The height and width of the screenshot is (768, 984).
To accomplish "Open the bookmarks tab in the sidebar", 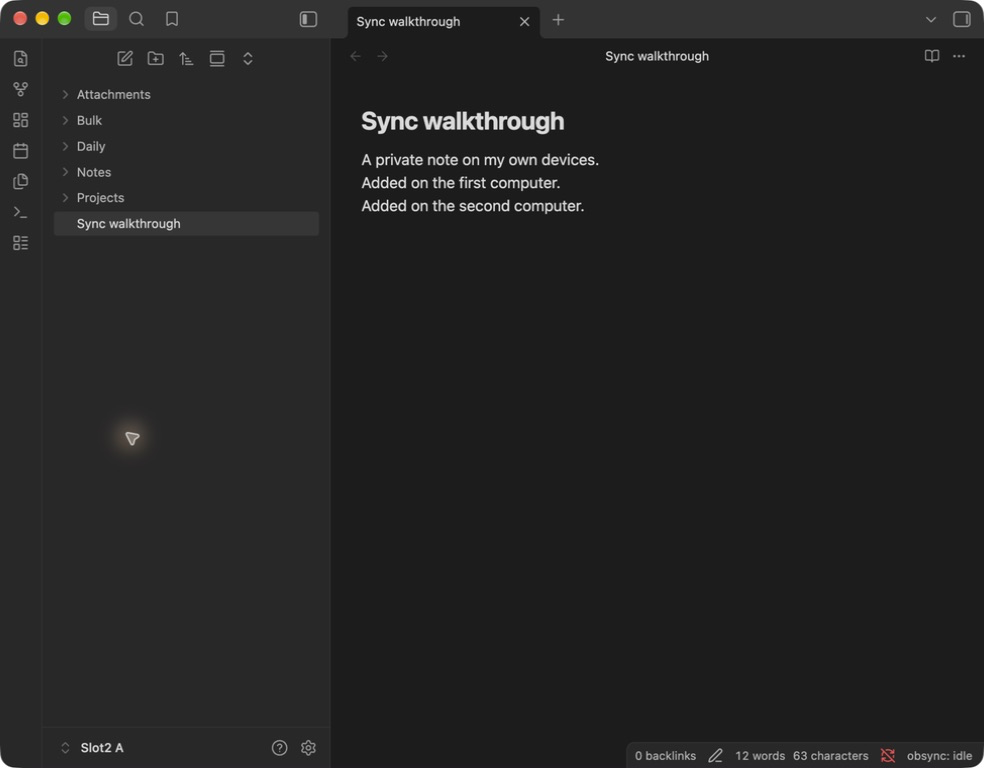I will (172, 19).
